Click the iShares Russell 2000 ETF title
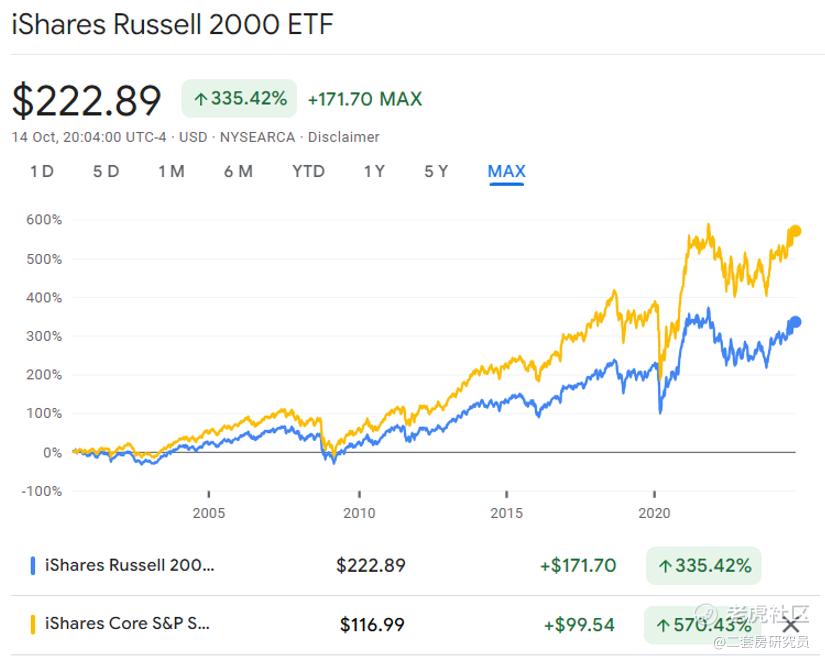This screenshot has width=825, height=661. (172, 25)
